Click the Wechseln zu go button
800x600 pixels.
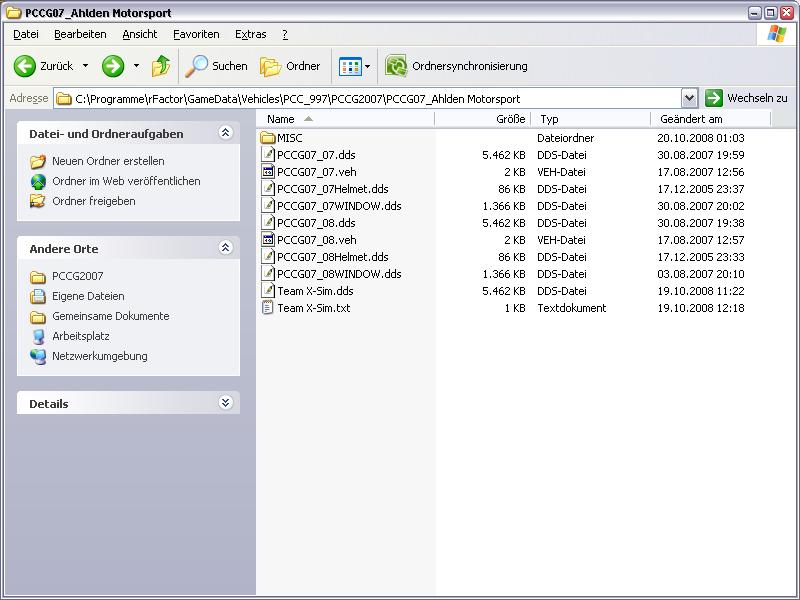tap(746, 98)
